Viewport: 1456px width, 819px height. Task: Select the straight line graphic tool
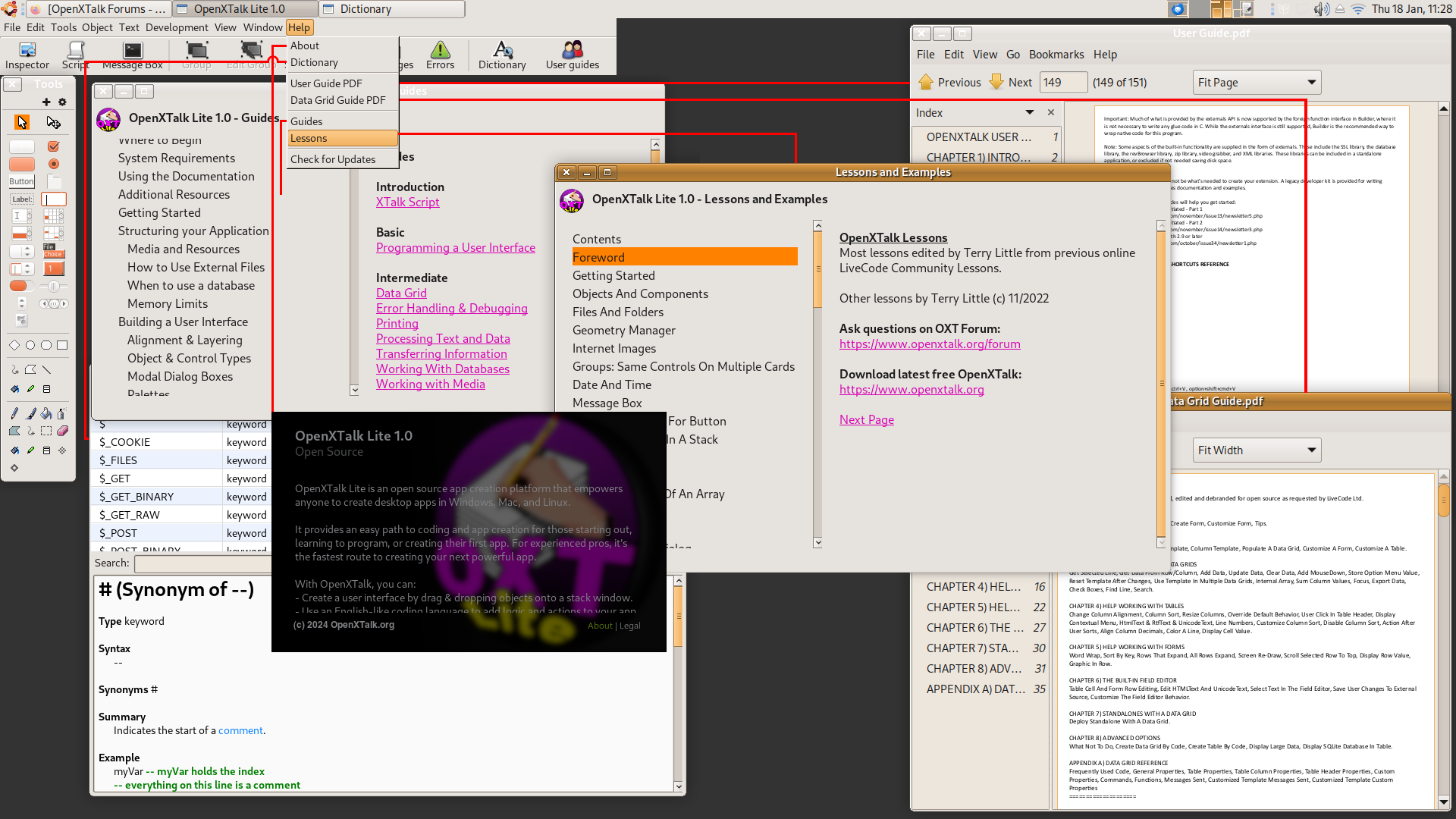(x=46, y=369)
